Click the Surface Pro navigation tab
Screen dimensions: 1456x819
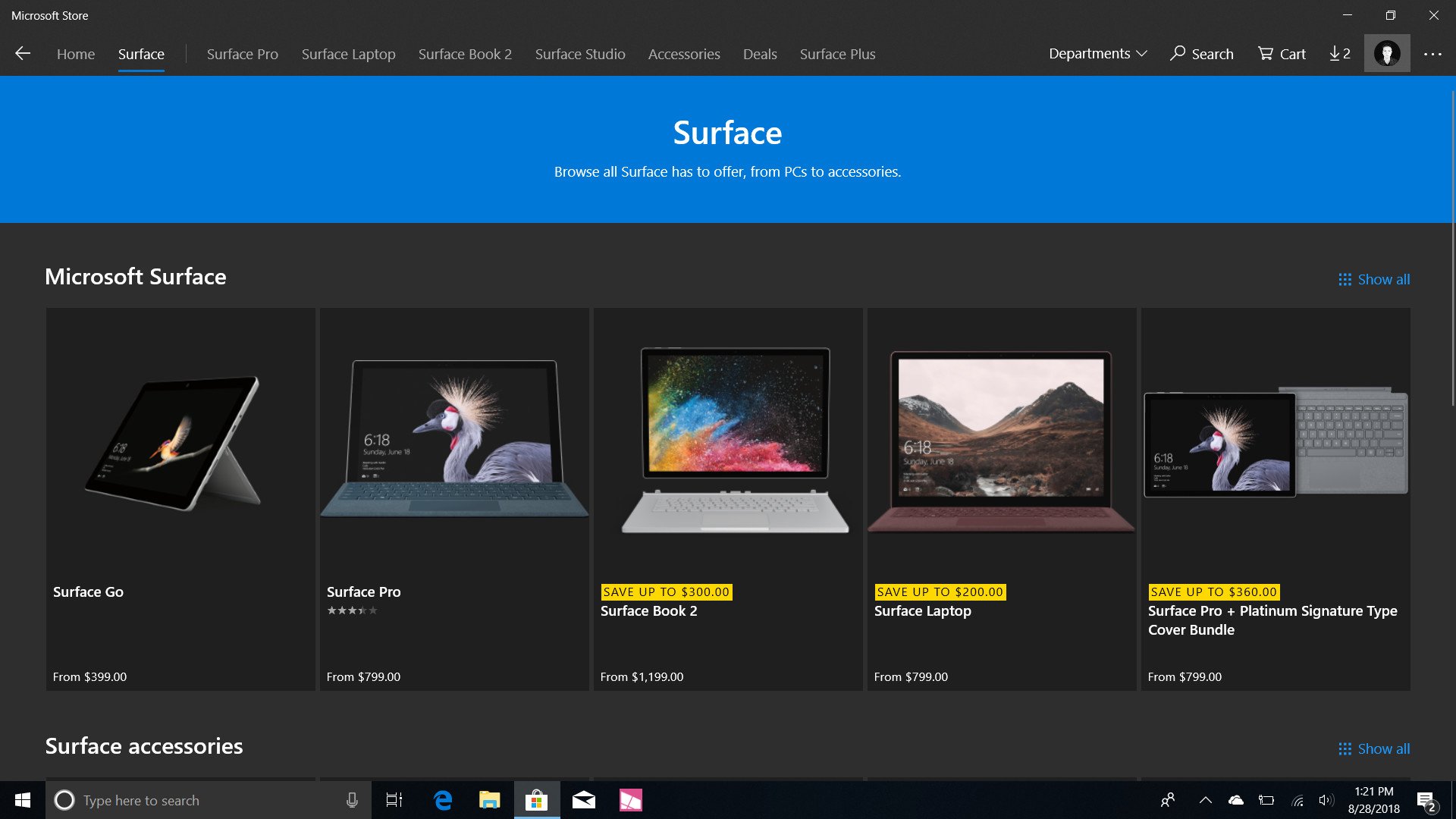tap(242, 54)
